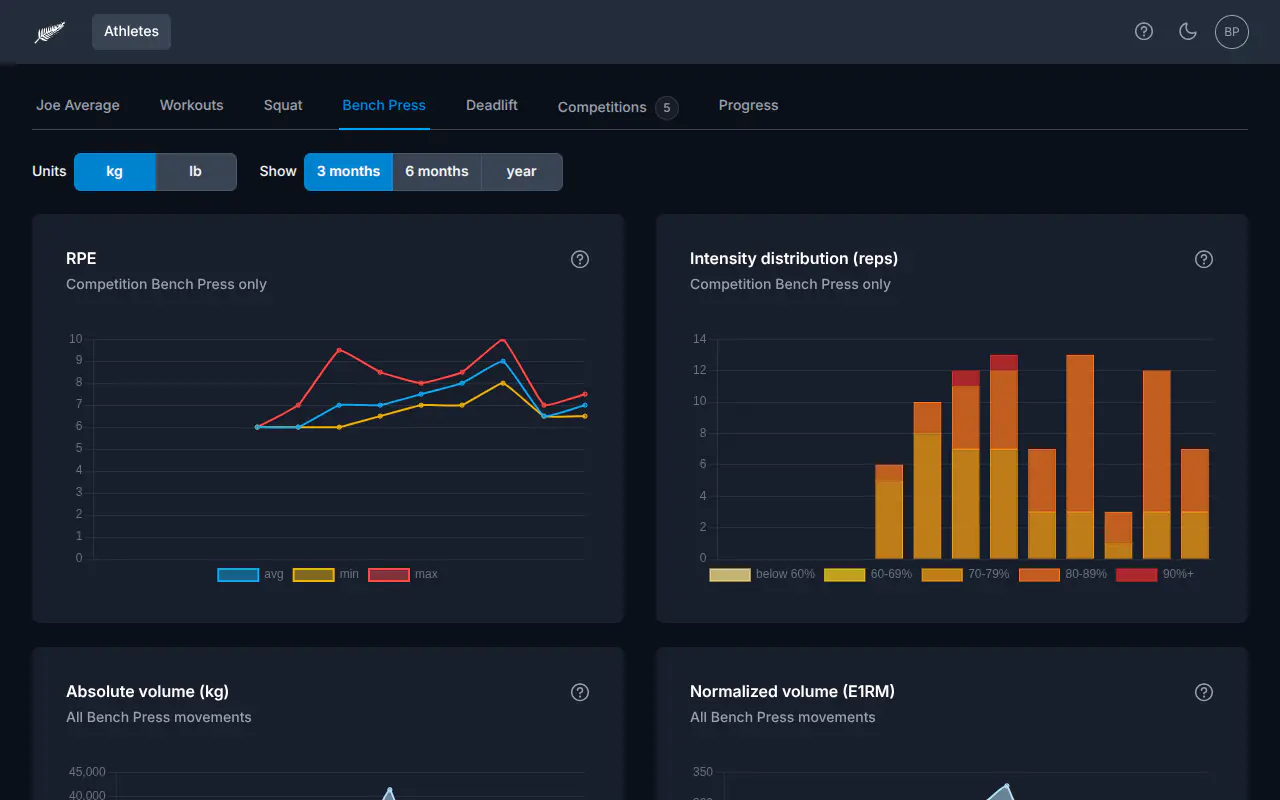Switch units to lb

click(196, 171)
